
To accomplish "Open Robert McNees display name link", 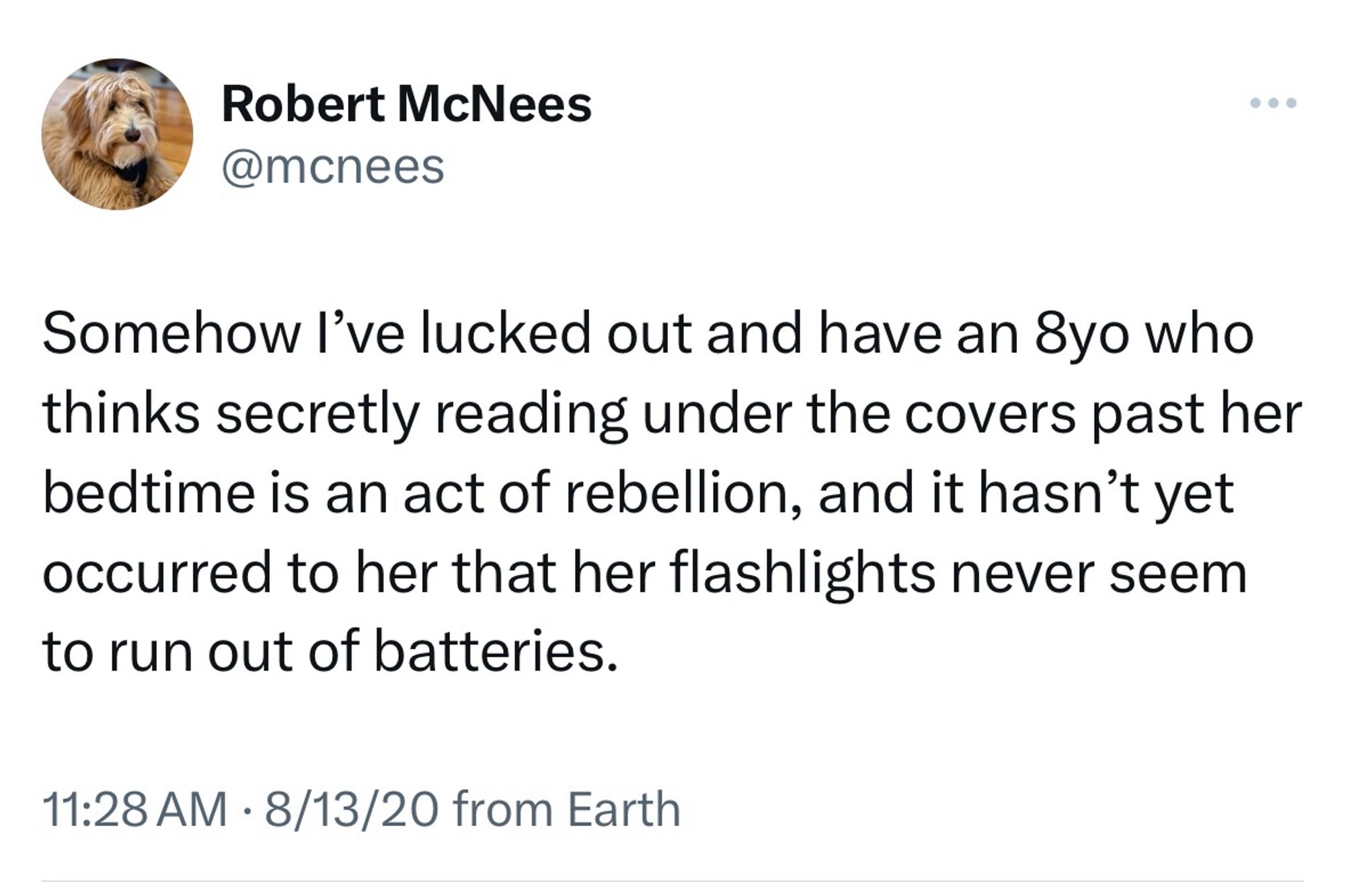I will (406, 106).
